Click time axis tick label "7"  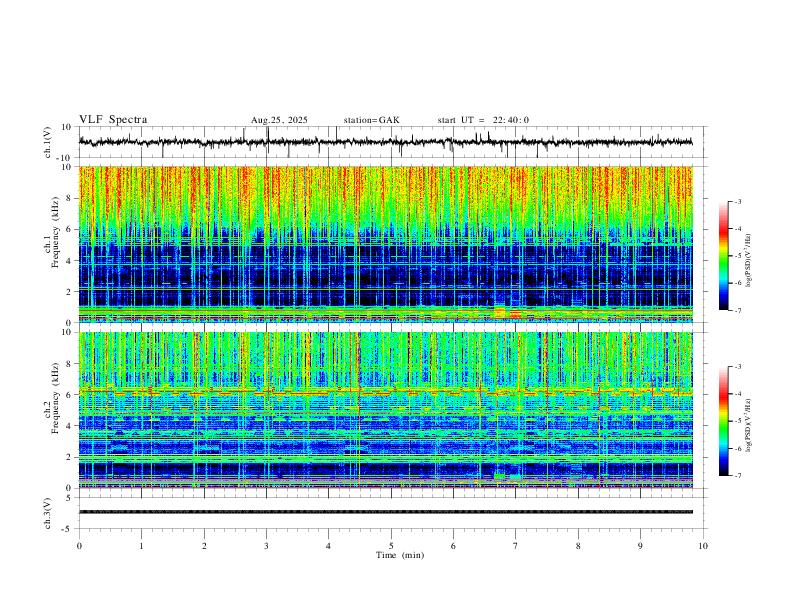[x=516, y=546]
